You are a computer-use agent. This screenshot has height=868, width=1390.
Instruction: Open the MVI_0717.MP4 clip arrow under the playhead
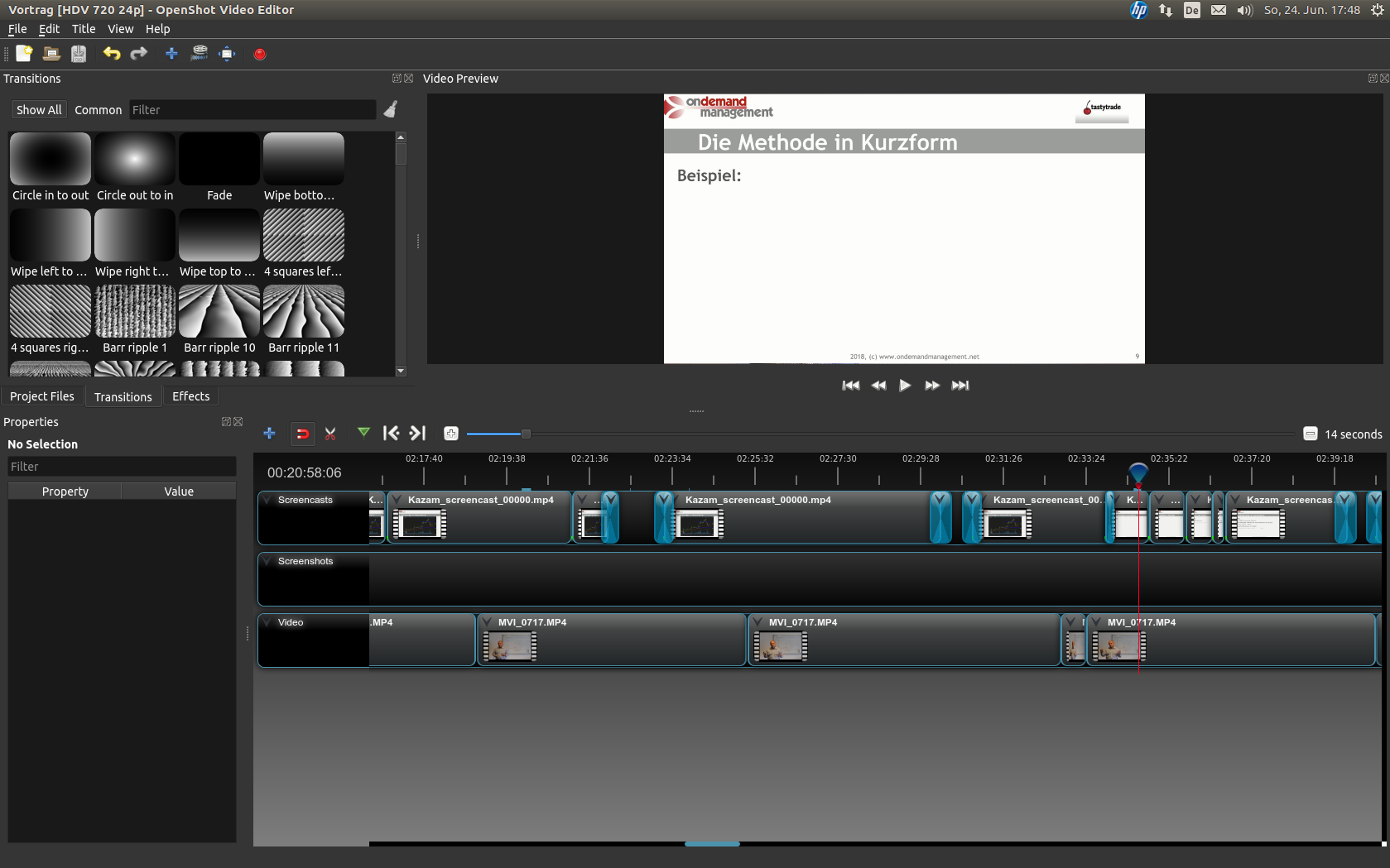1097,622
